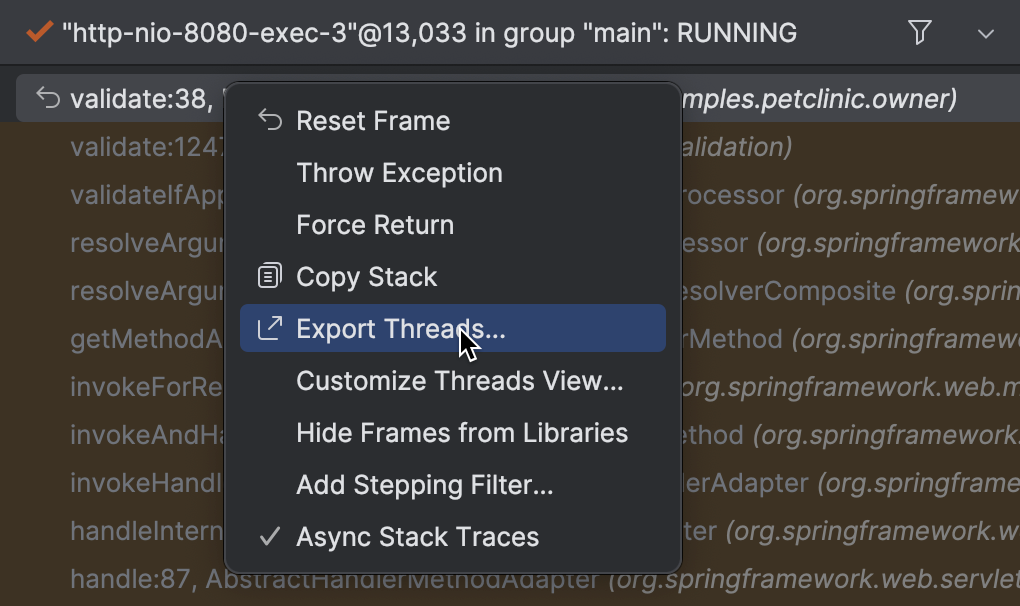Click the Export Threads arrow icon
Screen dimensions: 1020x606
coord(268,327)
